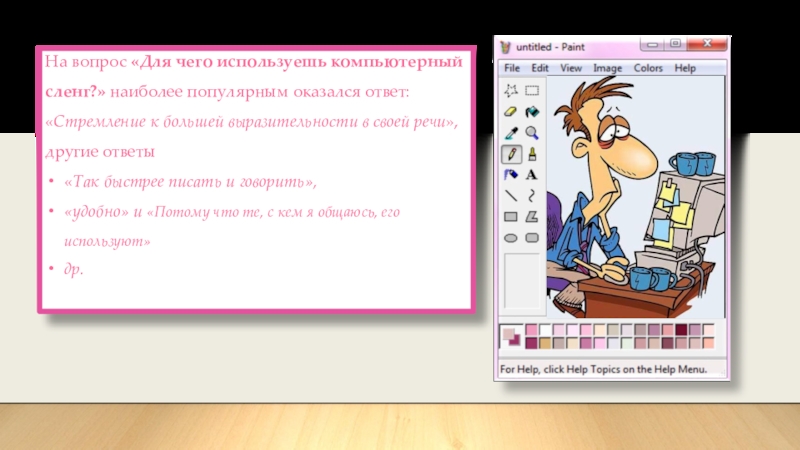Screen dimensions: 800x450
Task: Select the straight Line tool
Action: click(511, 195)
